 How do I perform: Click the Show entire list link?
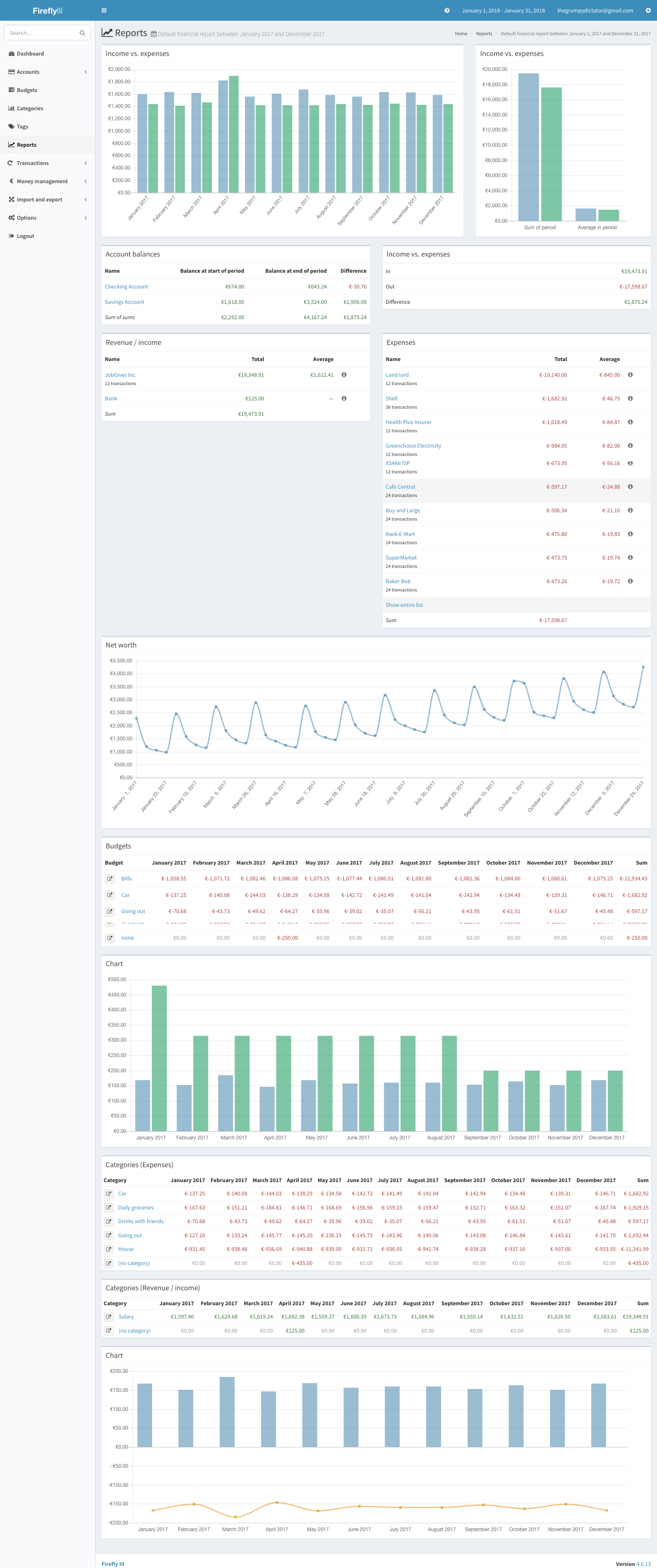point(404,605)
